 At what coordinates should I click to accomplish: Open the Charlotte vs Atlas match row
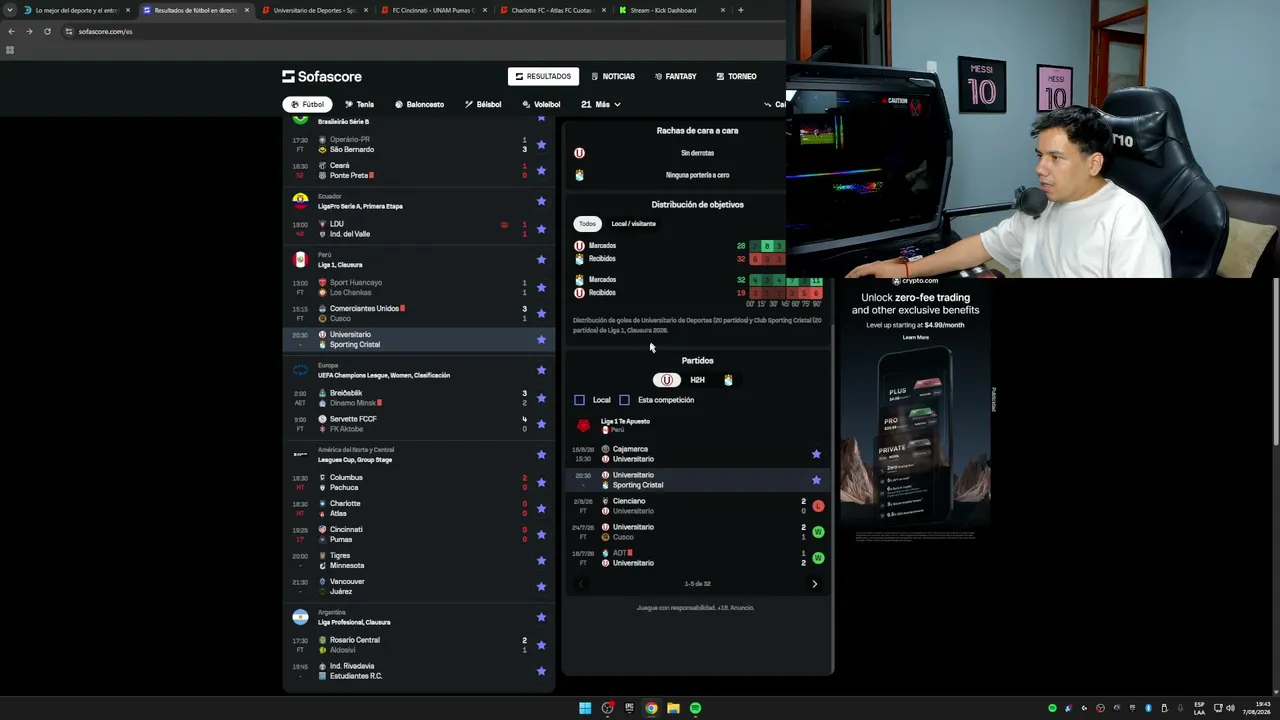pyautogui.click(x=418, y=508)
